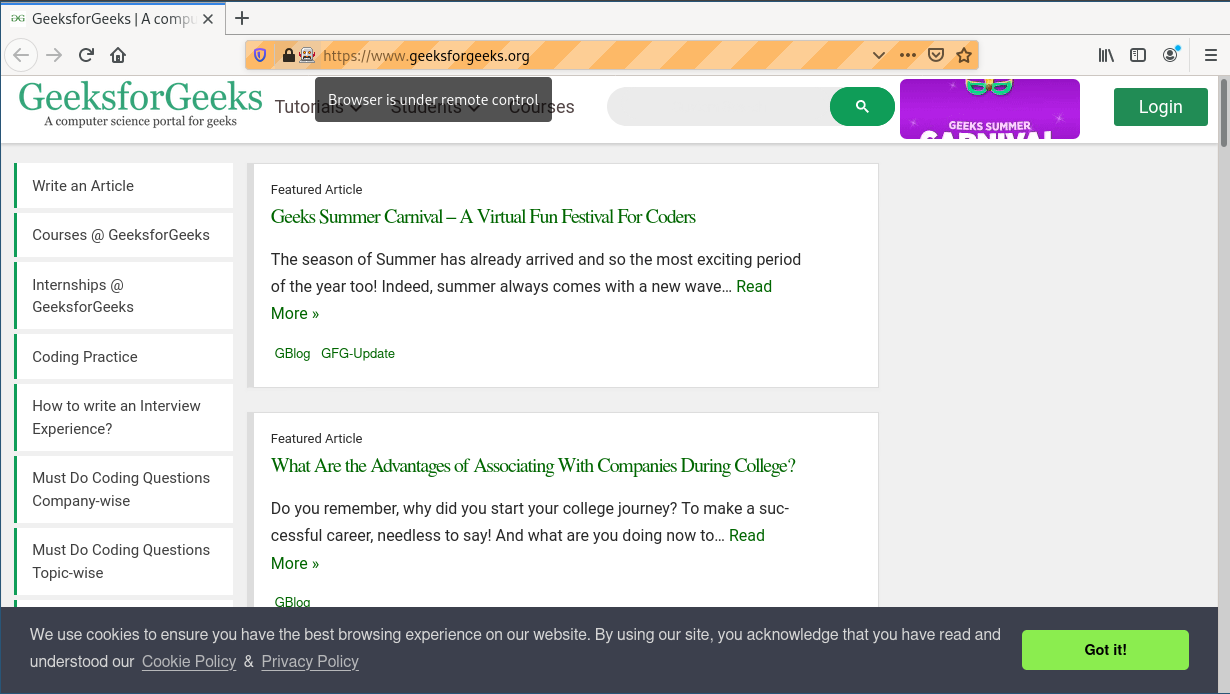1230x694 pixels.
Task: Open Coding Practice sidebar item
Action: click(x=124, y=357)
